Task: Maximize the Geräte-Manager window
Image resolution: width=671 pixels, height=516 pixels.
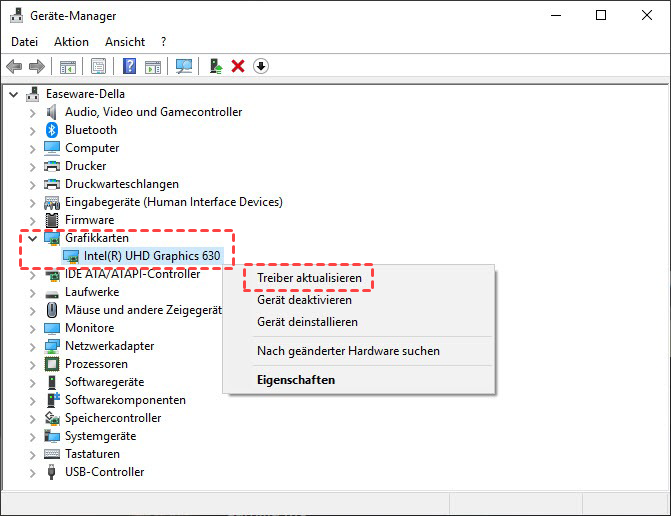Action: point(601,15)
